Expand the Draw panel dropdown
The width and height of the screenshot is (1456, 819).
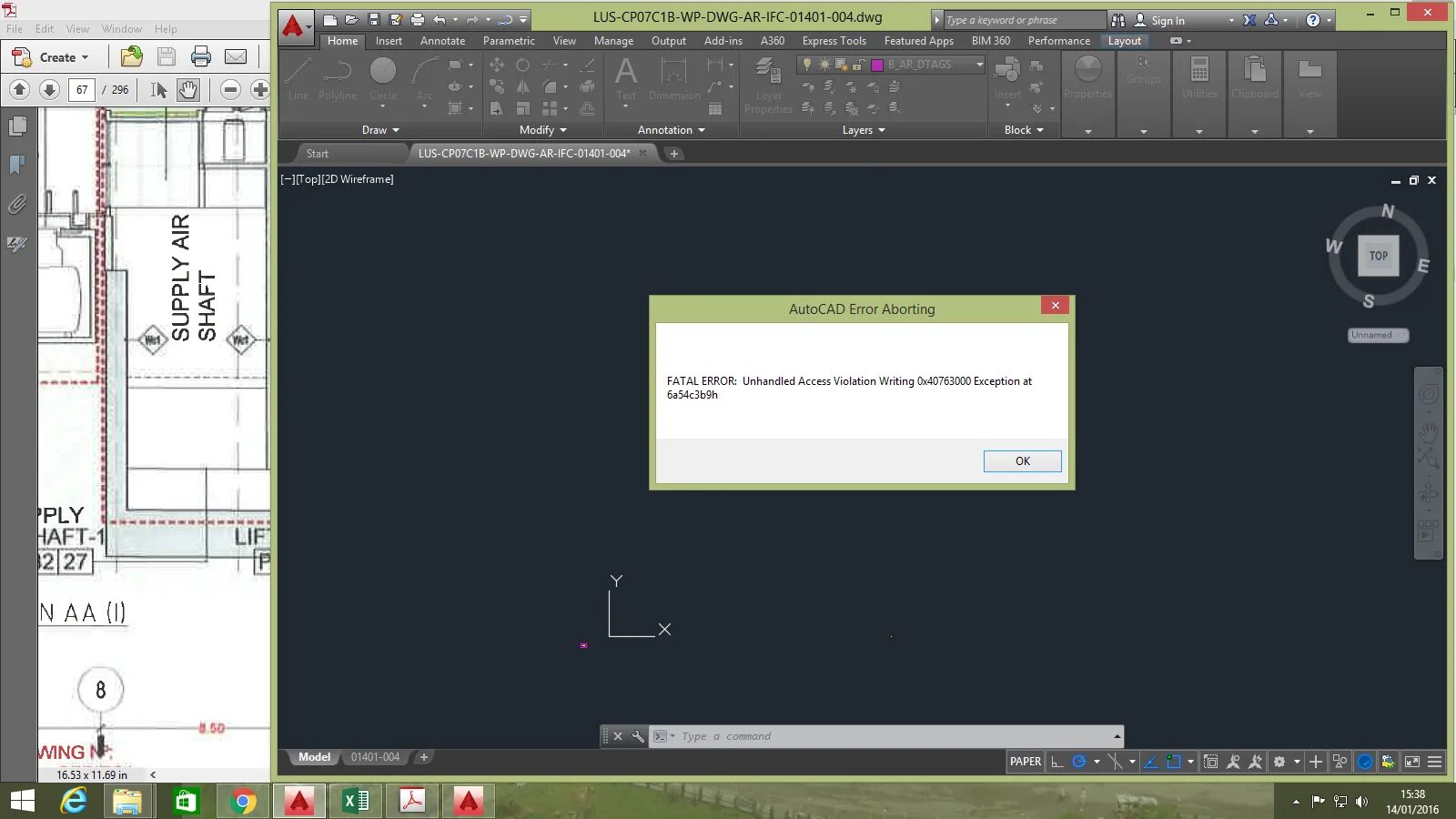tap(381, 130)
